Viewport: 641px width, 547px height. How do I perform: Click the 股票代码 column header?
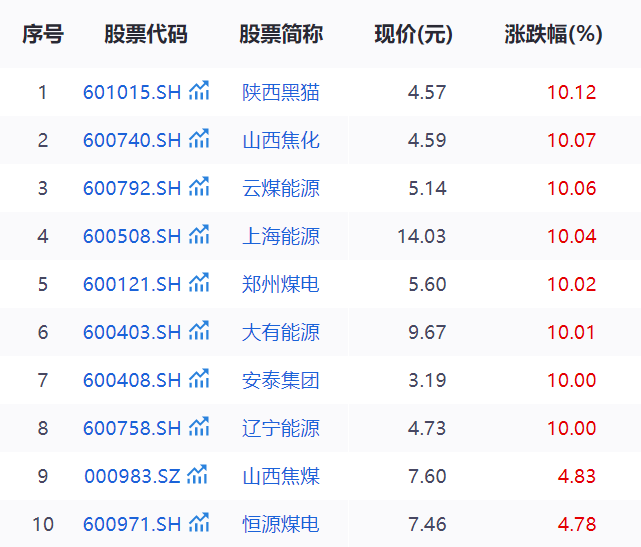coord(145,35)
